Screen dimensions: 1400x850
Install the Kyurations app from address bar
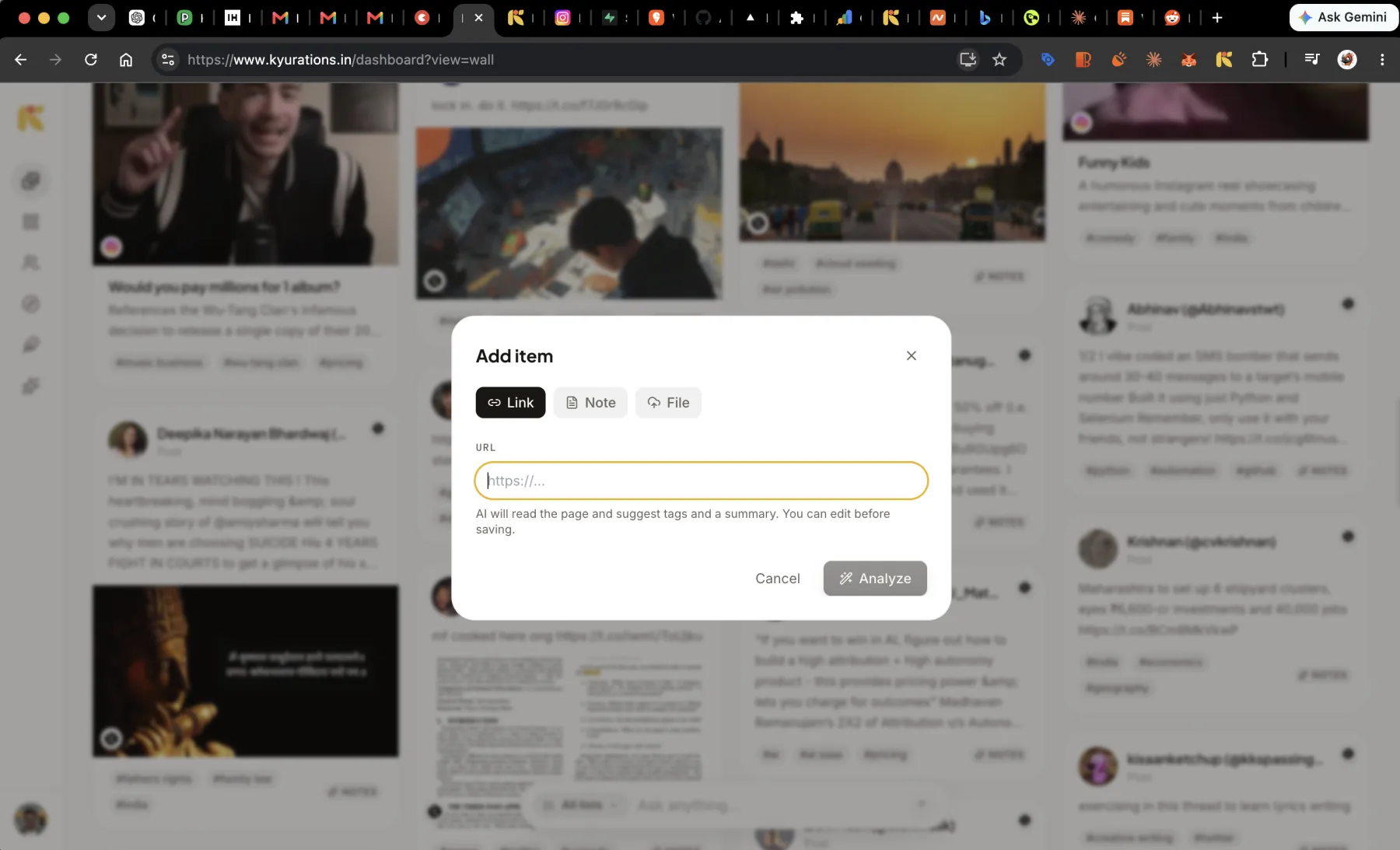[968, 60]
